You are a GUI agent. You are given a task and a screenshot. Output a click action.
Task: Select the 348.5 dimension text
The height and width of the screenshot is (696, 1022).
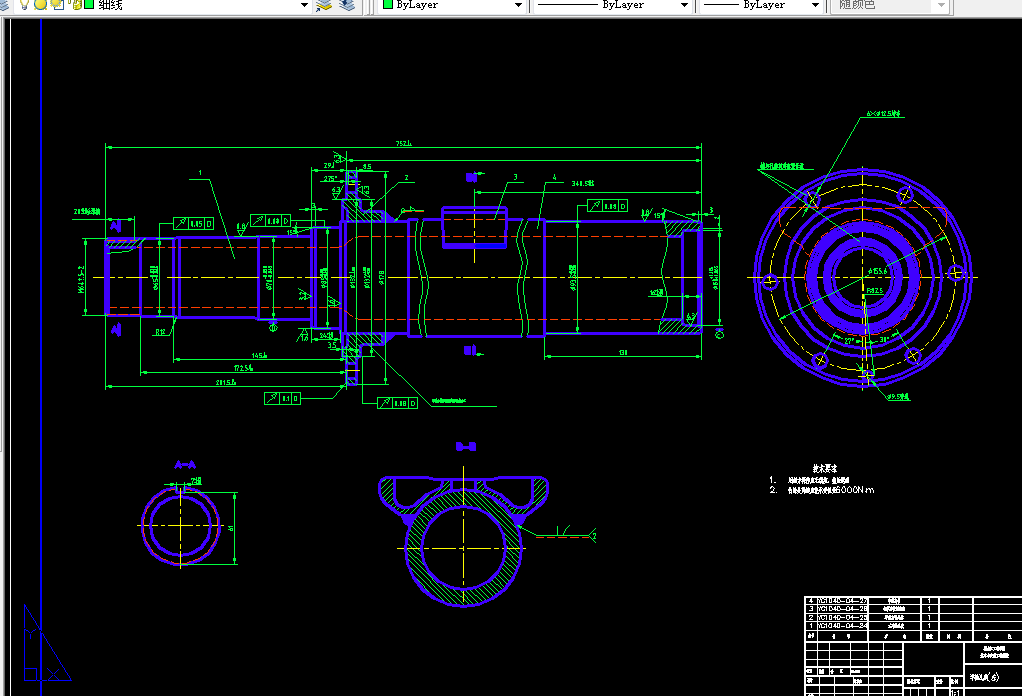(583, 184)
